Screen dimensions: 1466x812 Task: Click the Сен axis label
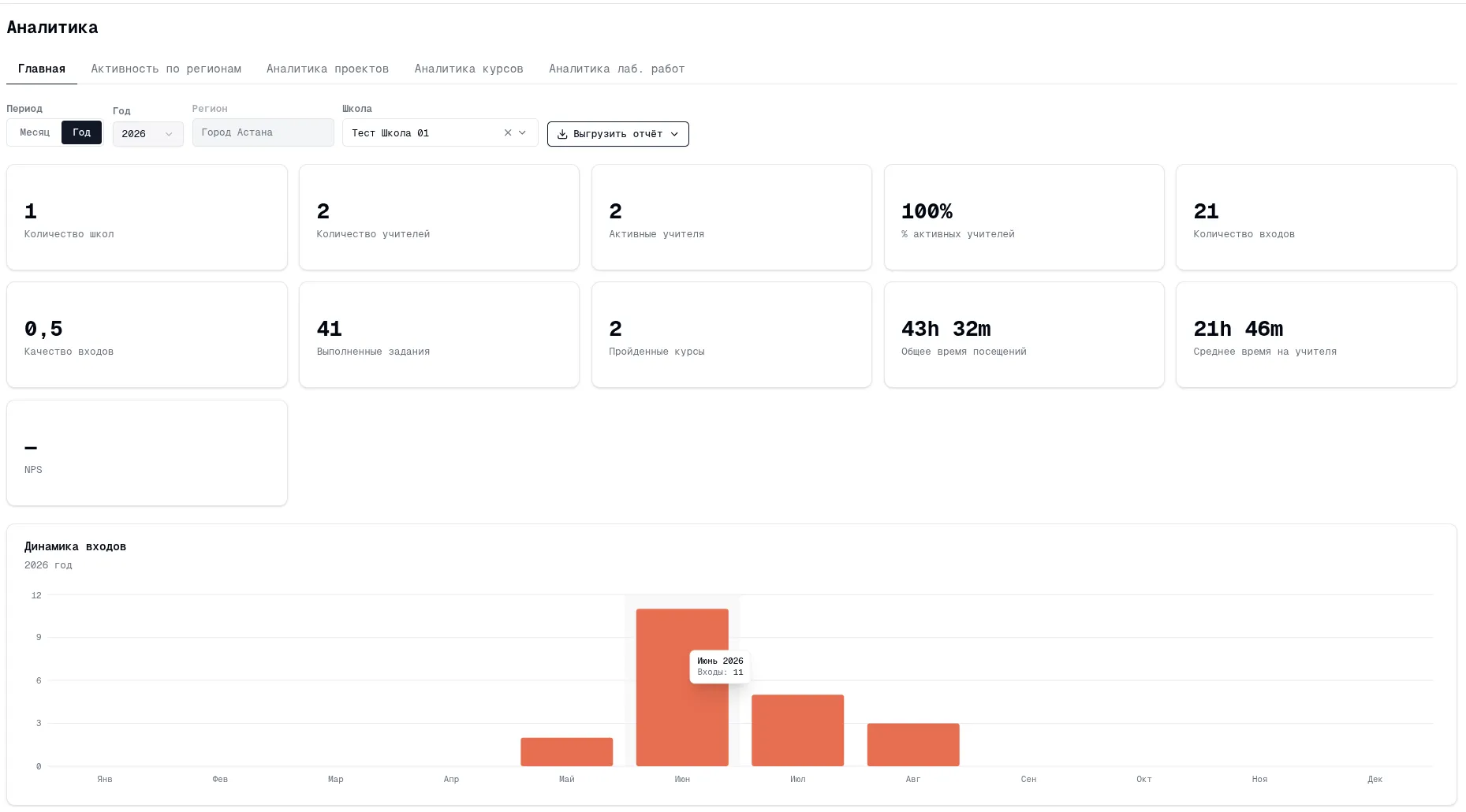pos(1028,779)
